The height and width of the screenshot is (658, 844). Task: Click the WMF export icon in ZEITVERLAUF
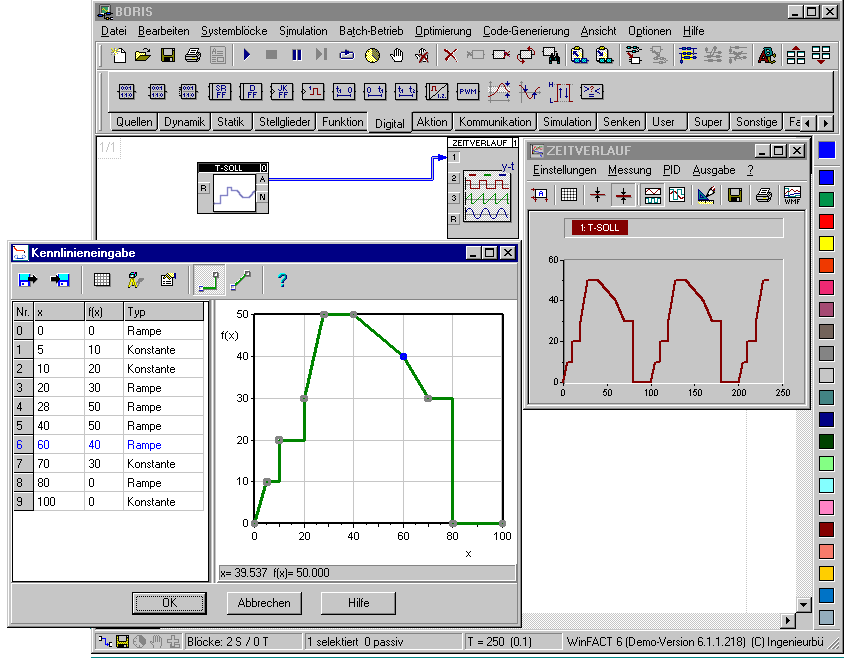click(792, 195)
